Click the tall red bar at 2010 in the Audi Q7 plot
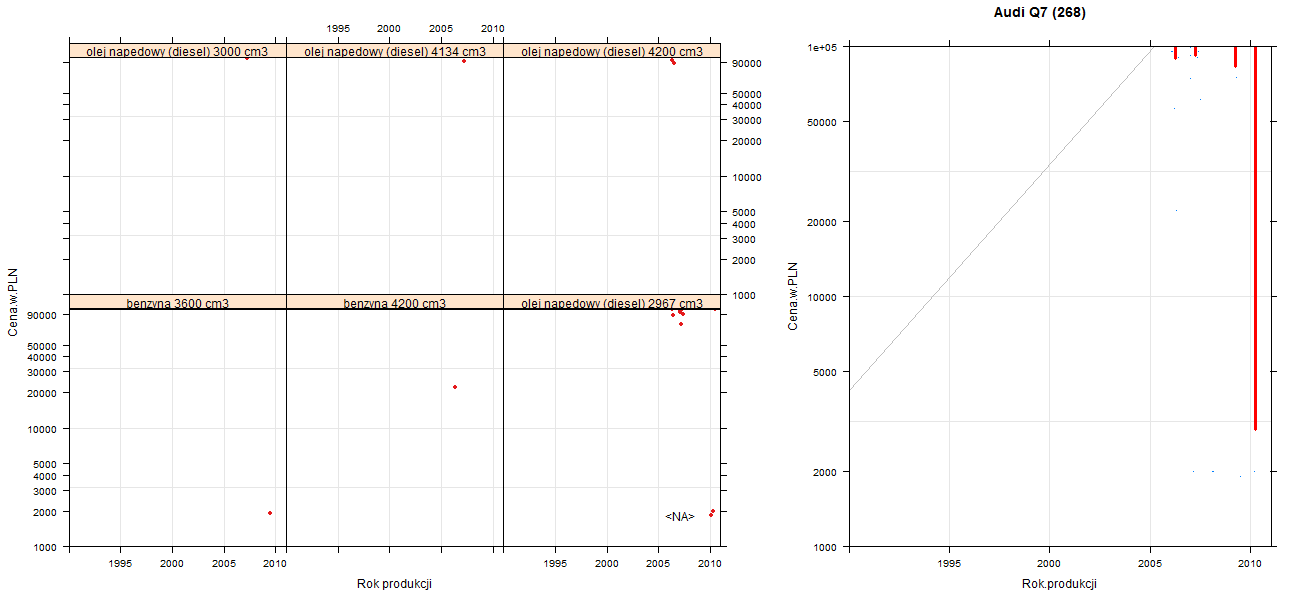1300x600 pixels. (1255, 238)
